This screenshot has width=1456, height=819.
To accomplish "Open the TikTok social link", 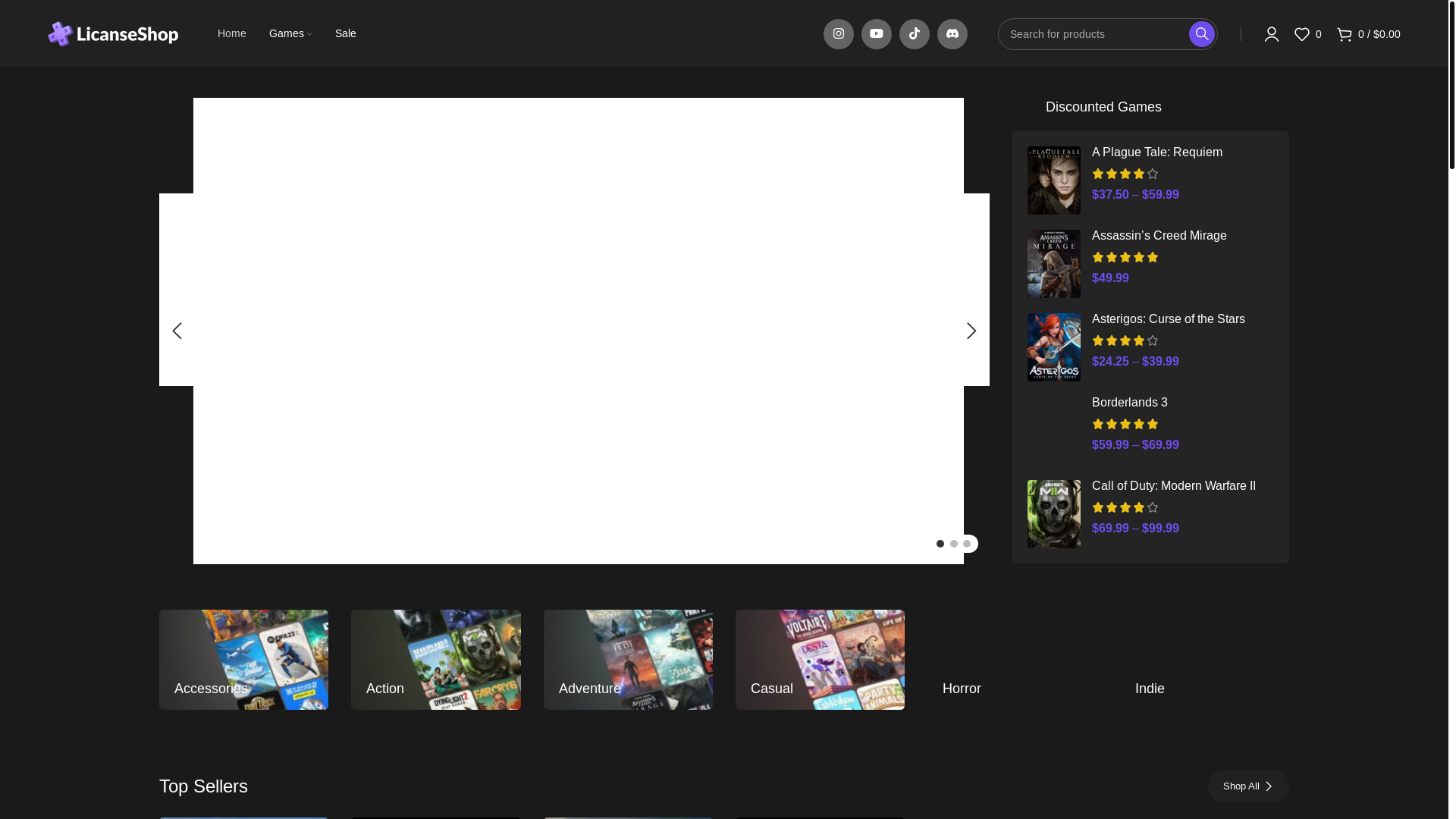I will (914, 34).
